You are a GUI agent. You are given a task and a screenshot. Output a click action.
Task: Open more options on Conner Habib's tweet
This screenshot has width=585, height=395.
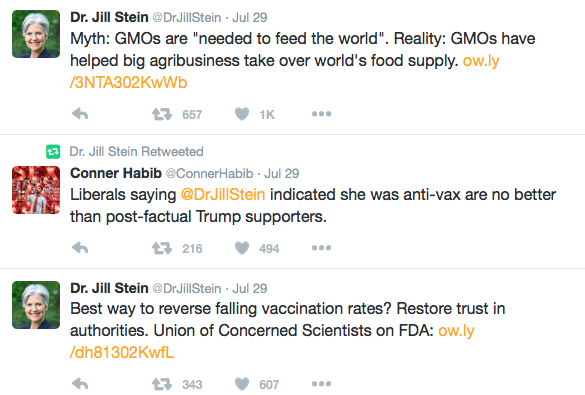(321, 248)
